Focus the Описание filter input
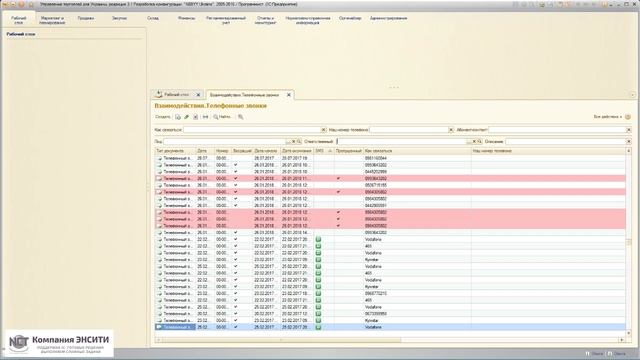This screenshot has height=360, width=640. coord(566,142)
